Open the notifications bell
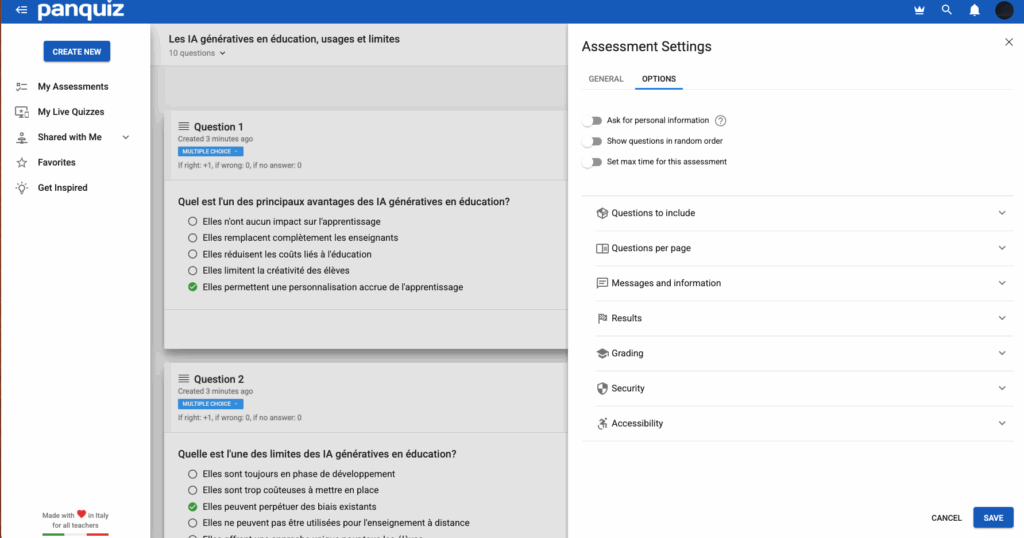 pos(974,10)
